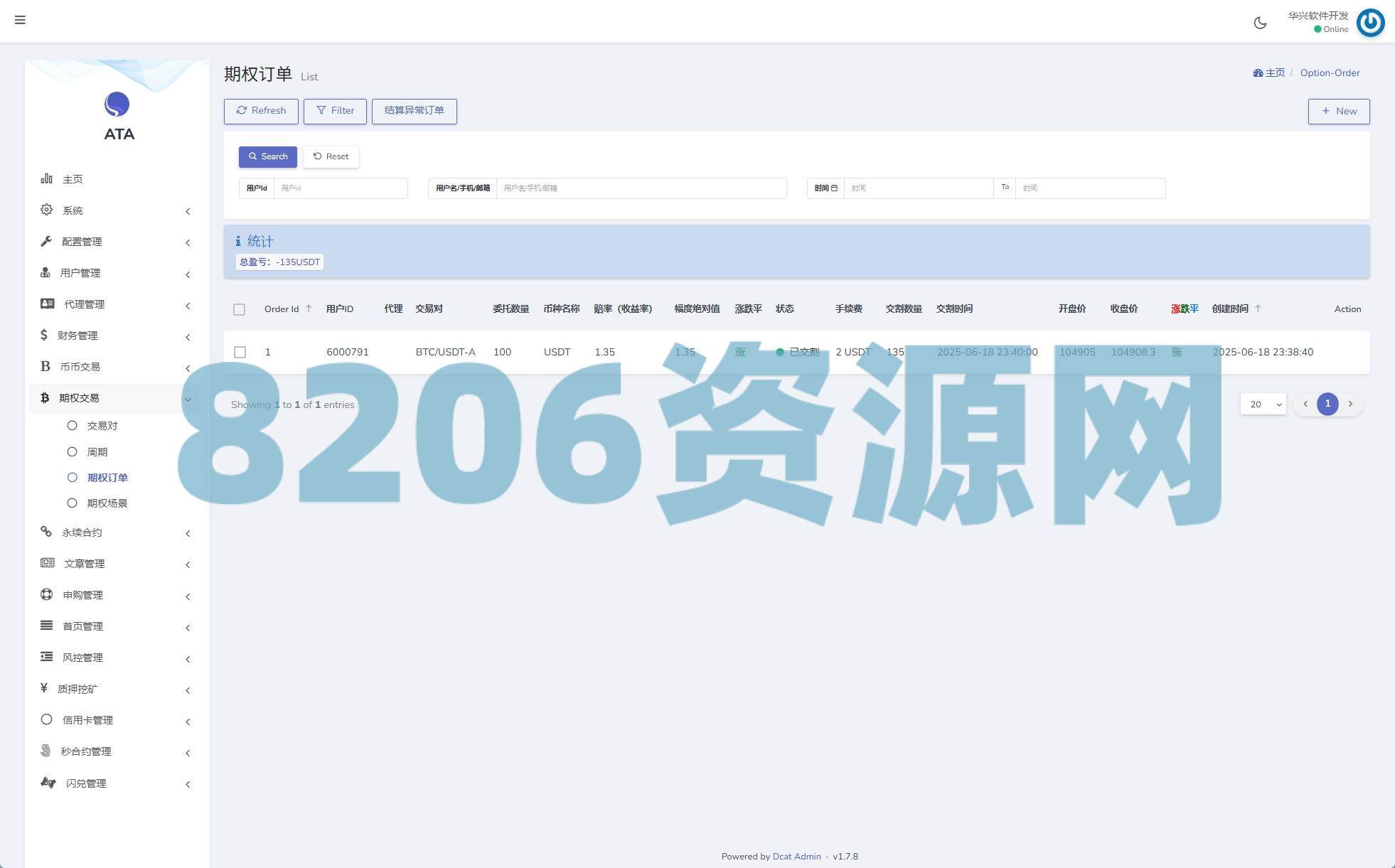The width and height of the screenshot is (1395, 868).
Task: Click the hamburger menu icon
Action: (x=20, y=20)
